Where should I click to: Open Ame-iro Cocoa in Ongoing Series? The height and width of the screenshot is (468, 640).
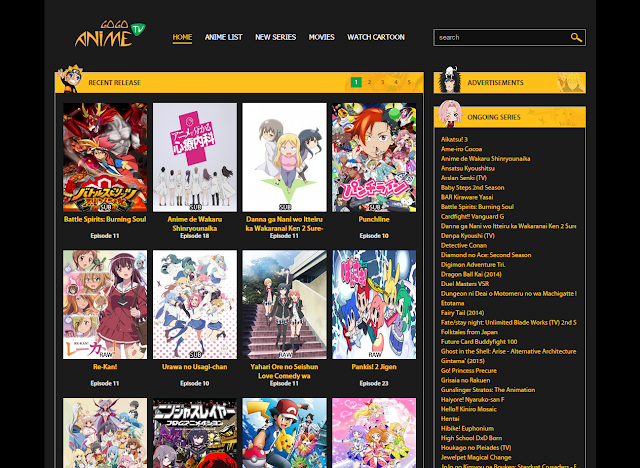click(x=461, y=149)
